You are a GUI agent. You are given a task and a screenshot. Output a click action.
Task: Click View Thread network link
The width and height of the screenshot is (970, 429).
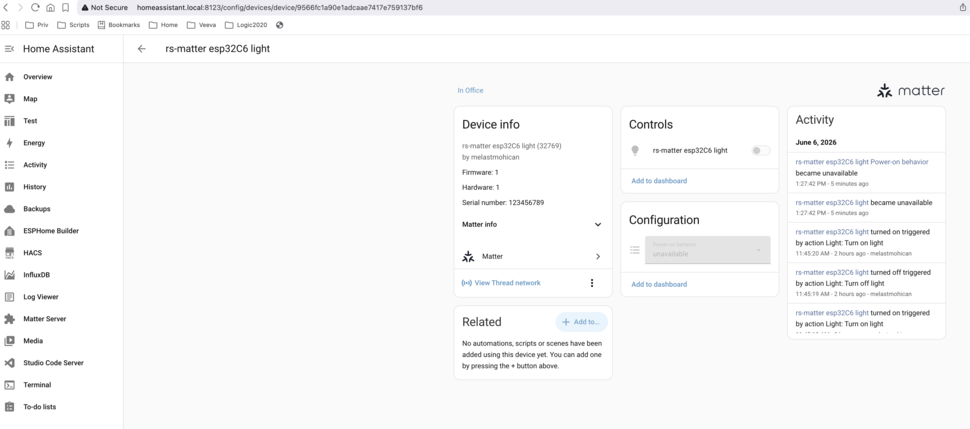[507, 283]
